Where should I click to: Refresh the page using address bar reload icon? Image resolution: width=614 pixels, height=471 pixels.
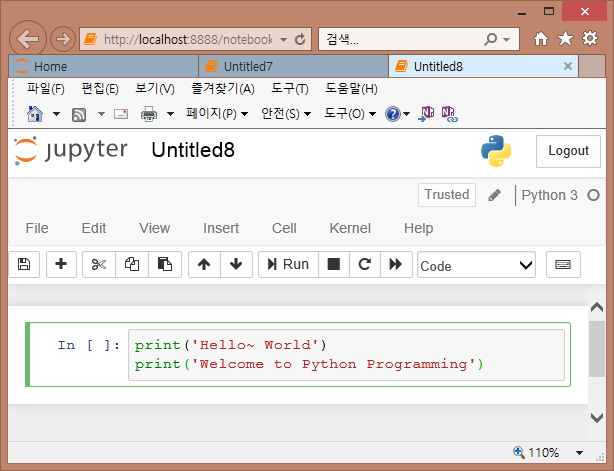[x=300, y=39]
